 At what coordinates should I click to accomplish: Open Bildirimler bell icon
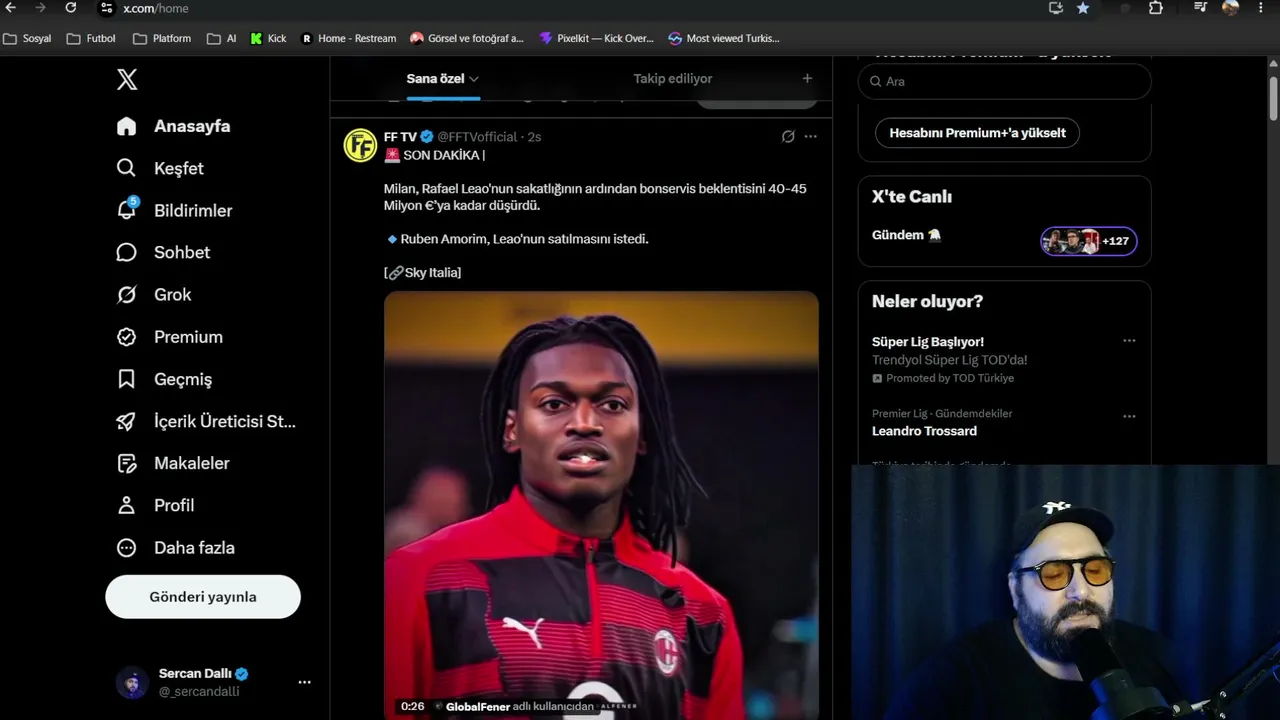[126, 210]
